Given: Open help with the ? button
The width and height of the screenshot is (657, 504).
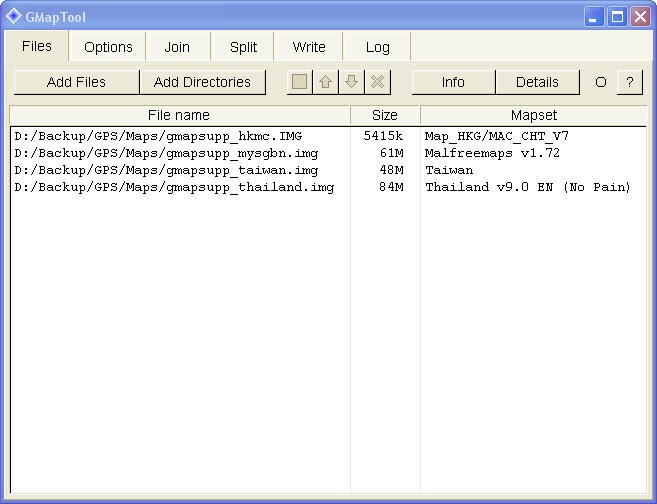Looking at the screenshot, I should coord(629,82).
